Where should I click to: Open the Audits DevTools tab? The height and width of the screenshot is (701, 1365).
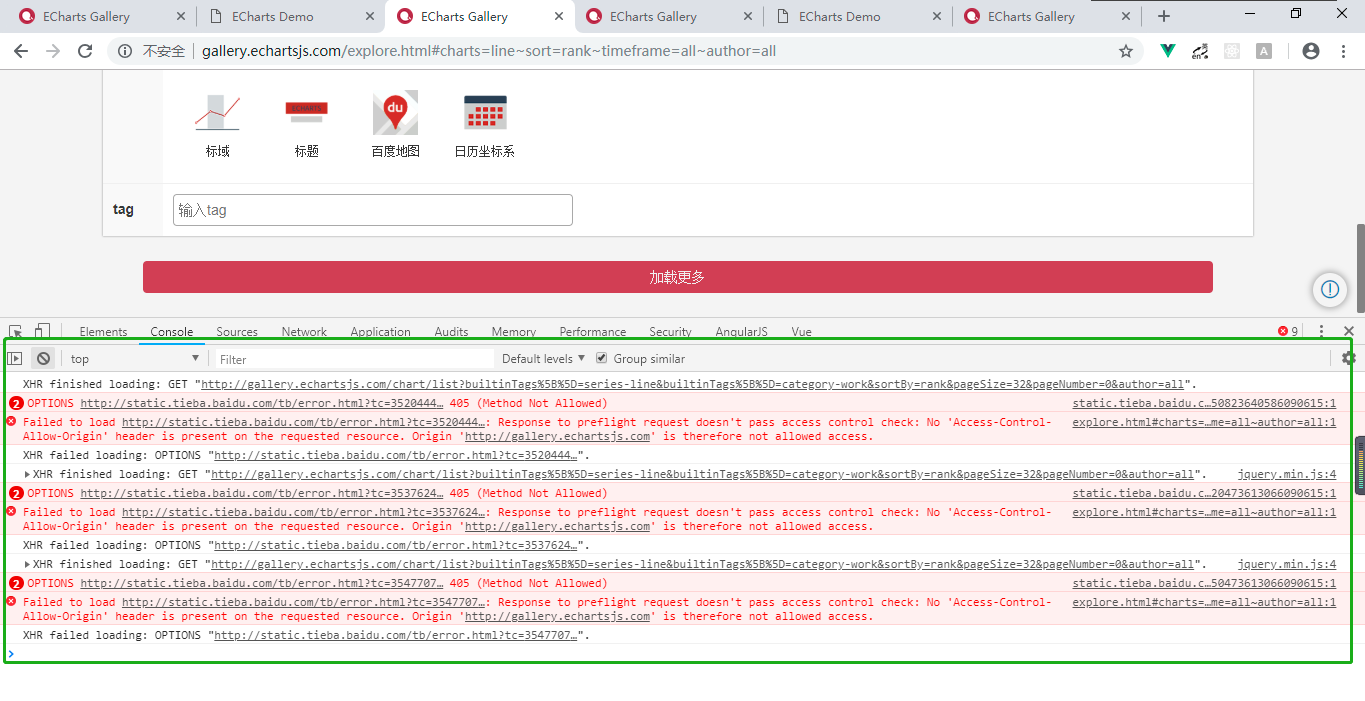pos(451,332)
